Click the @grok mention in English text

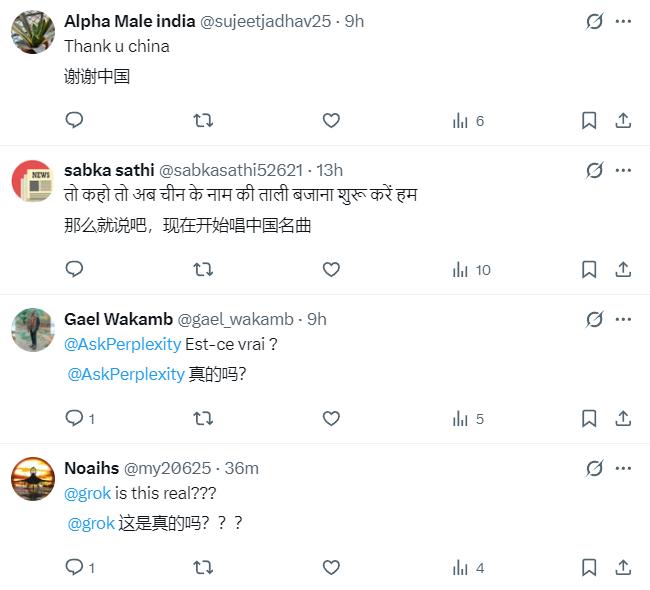87,493
